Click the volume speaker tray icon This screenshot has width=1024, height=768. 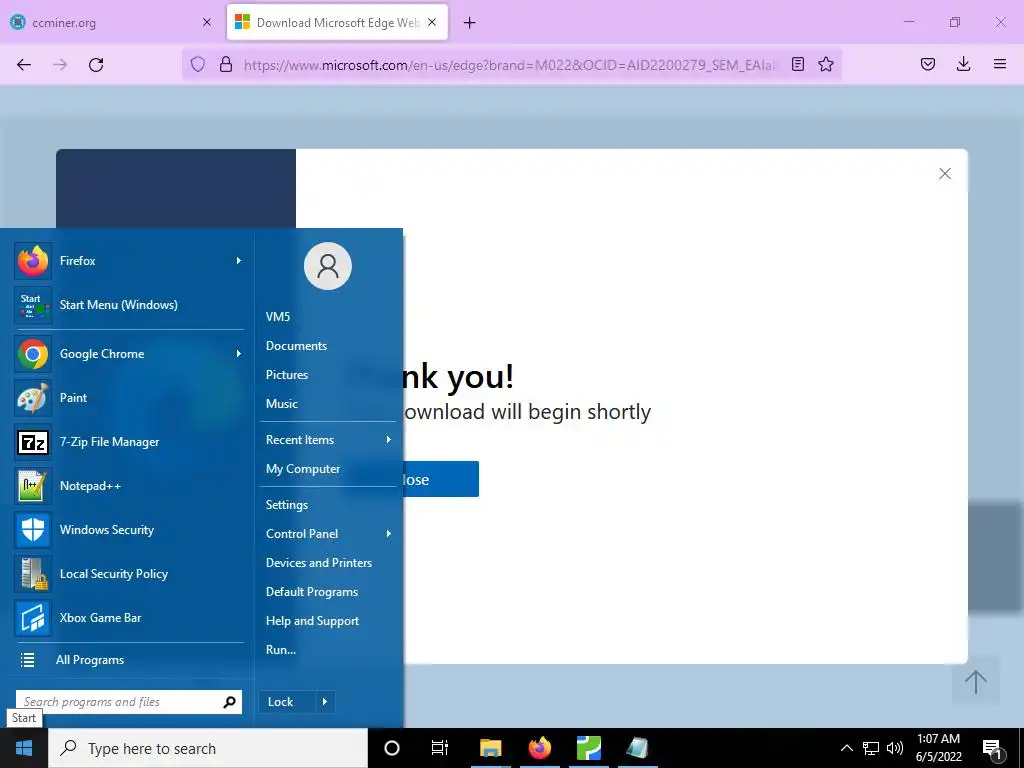pos(895,748)
